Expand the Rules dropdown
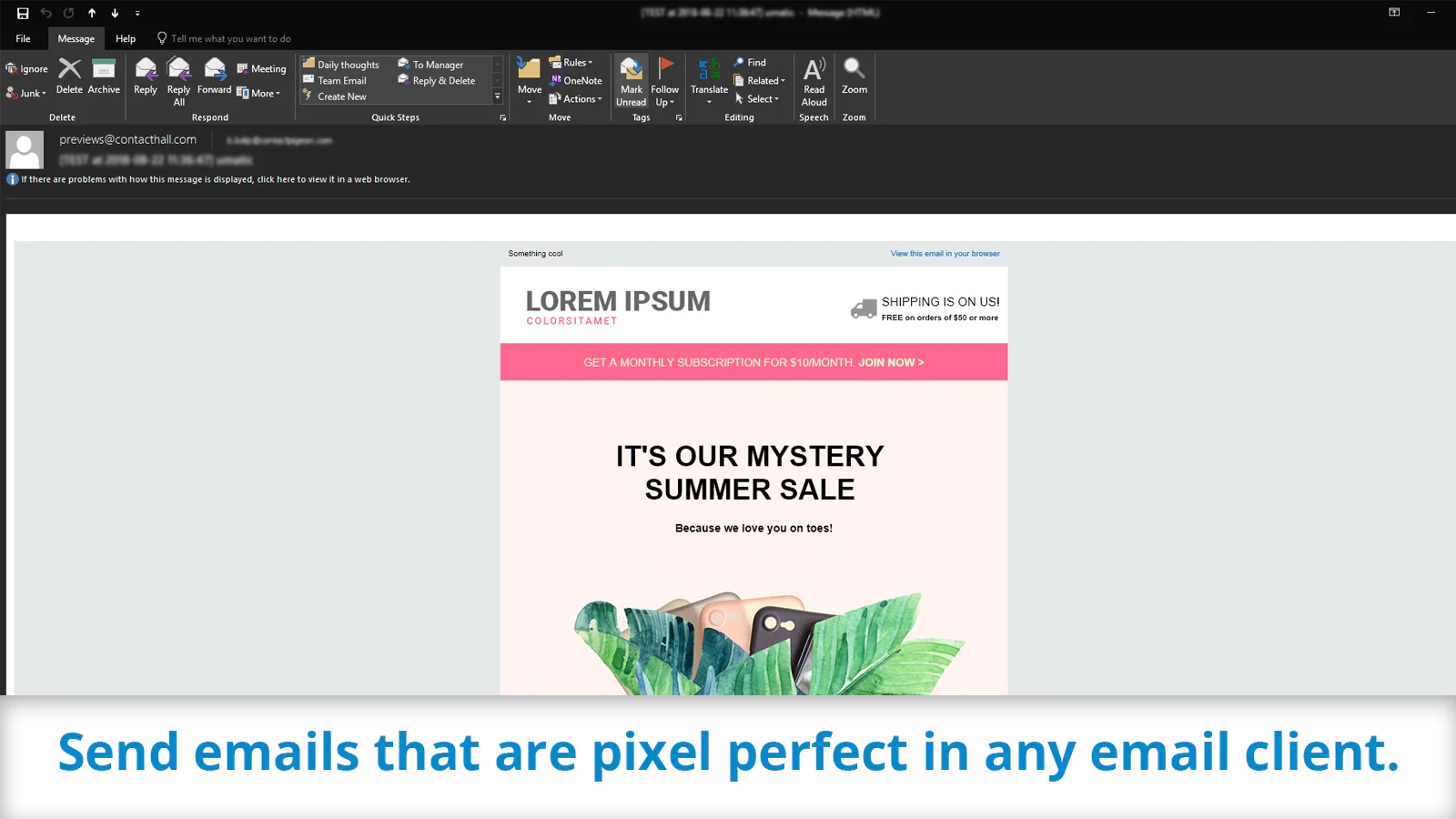This screenshot has width=1456, height=819. [571, 62]
